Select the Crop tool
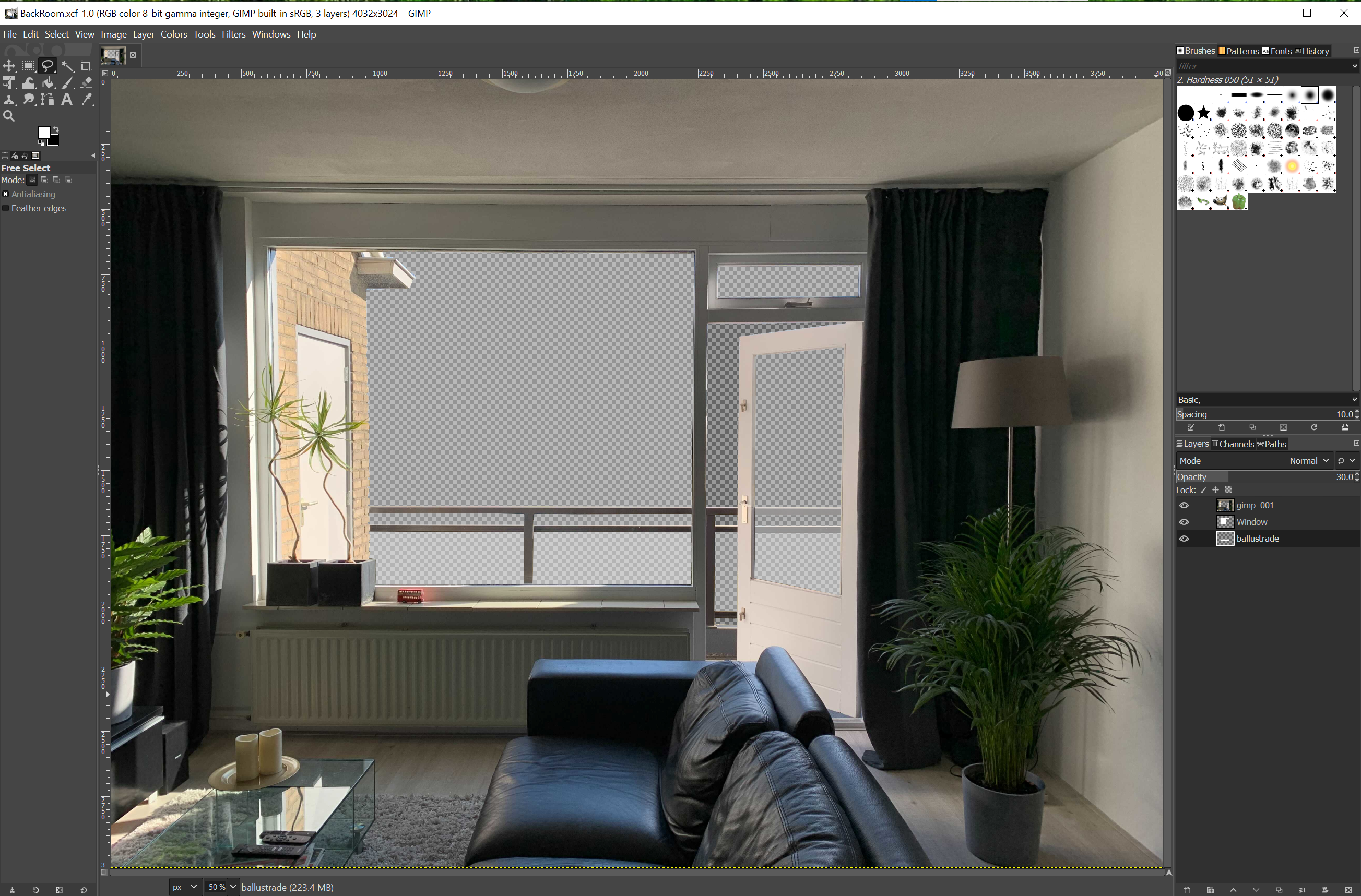This screenshot has height=896, width=1361. [86, 66]
